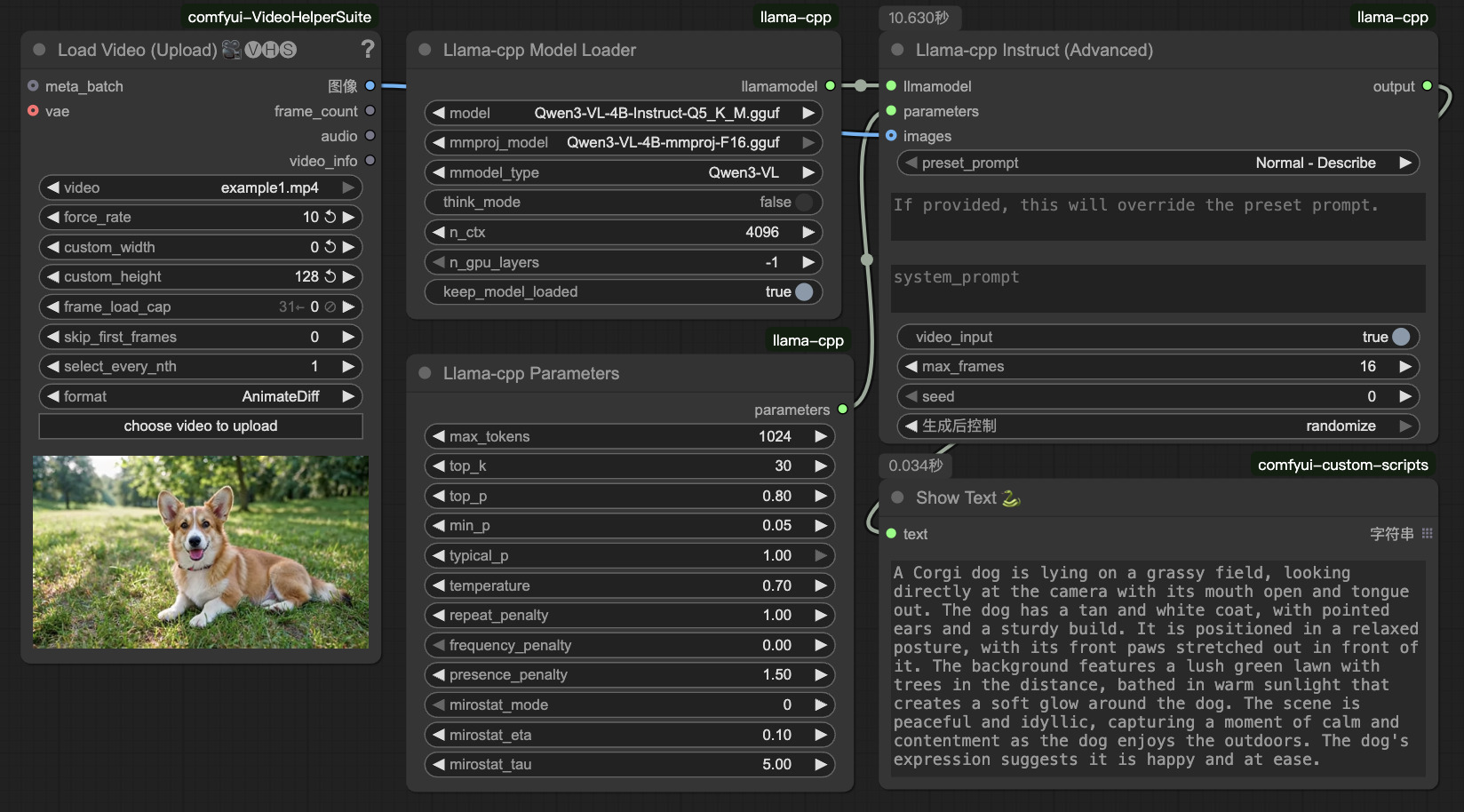Image resolution: width=1464 pixels, height=812 pixels.
Task: Click the comfyui-custom-scripts badge label
Action: tap(1343, 465)
